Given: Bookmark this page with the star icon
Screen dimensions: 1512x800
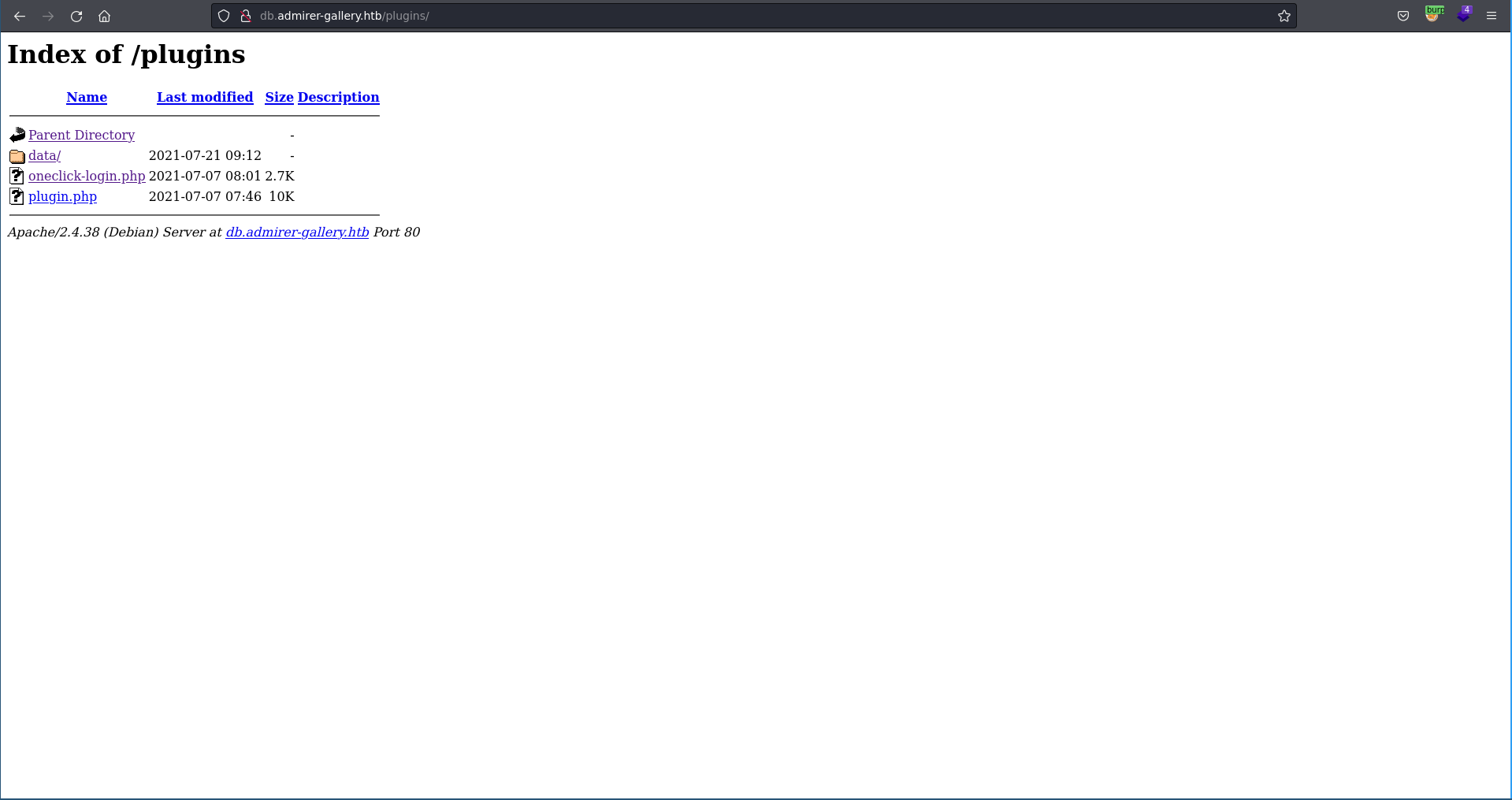Looking at the screenshot, I should (x=1284, y=16).
